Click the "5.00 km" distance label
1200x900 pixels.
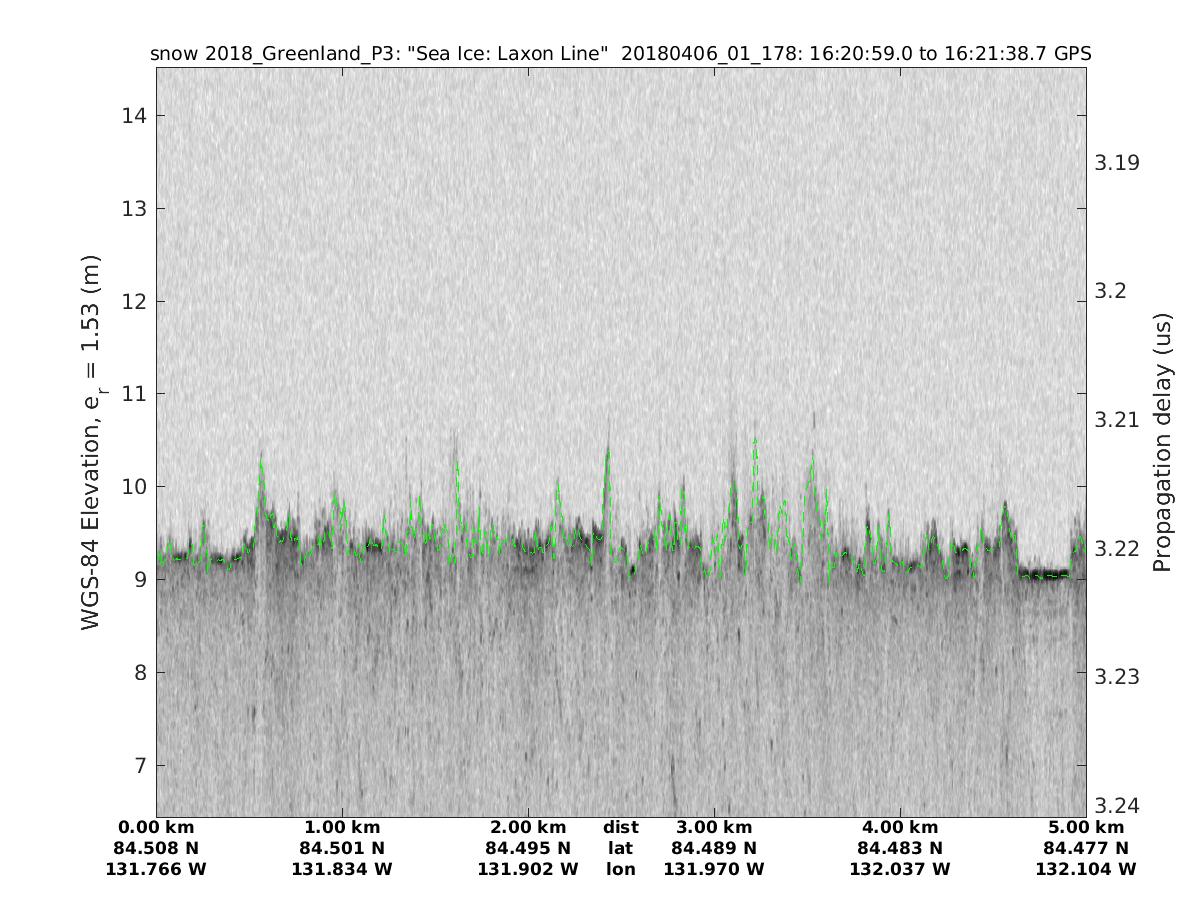tap(1086, 828)
